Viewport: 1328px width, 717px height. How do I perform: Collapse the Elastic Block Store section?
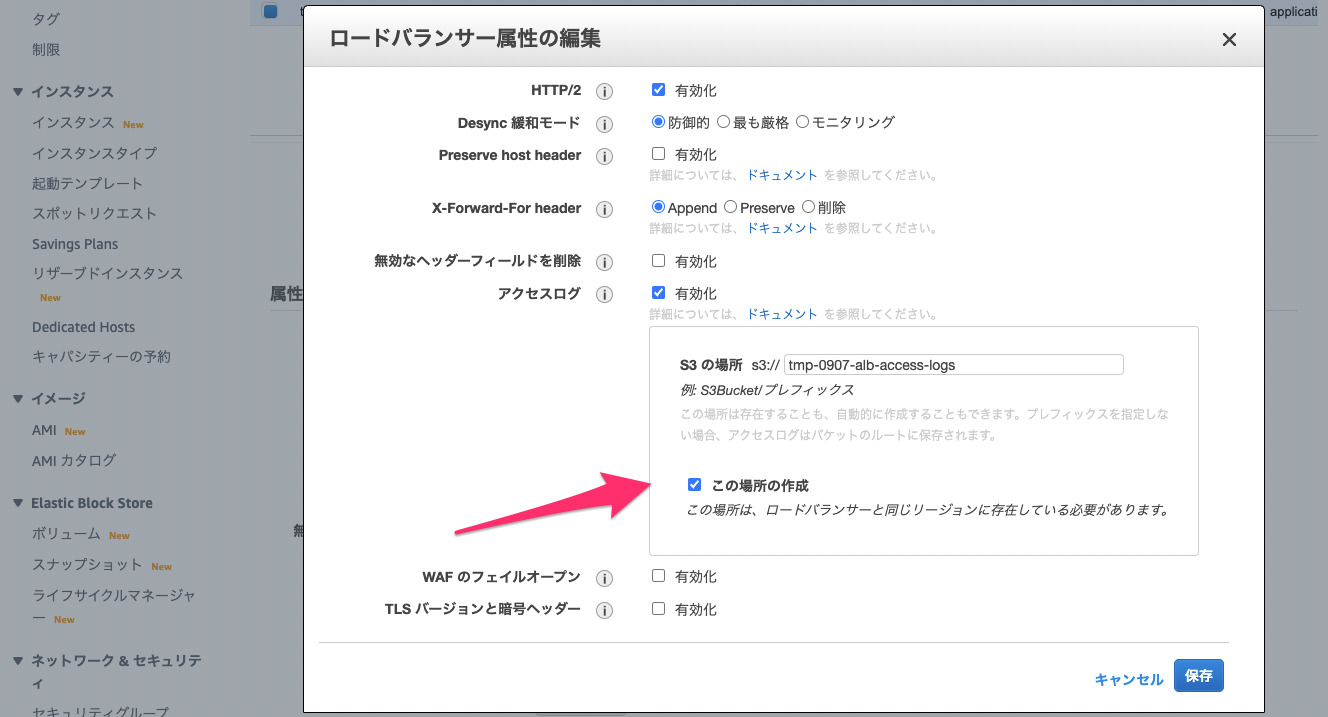tap(18, 503)
